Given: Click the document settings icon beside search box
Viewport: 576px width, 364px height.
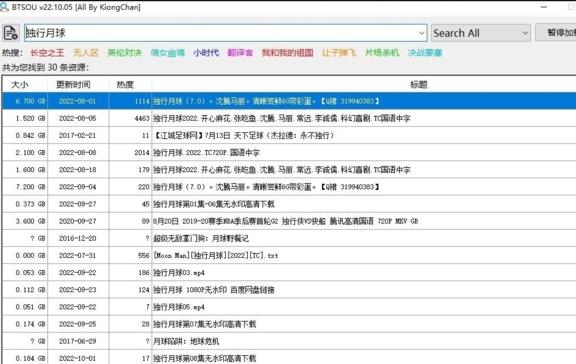Looking at the screenshot, I should [11, 33].
